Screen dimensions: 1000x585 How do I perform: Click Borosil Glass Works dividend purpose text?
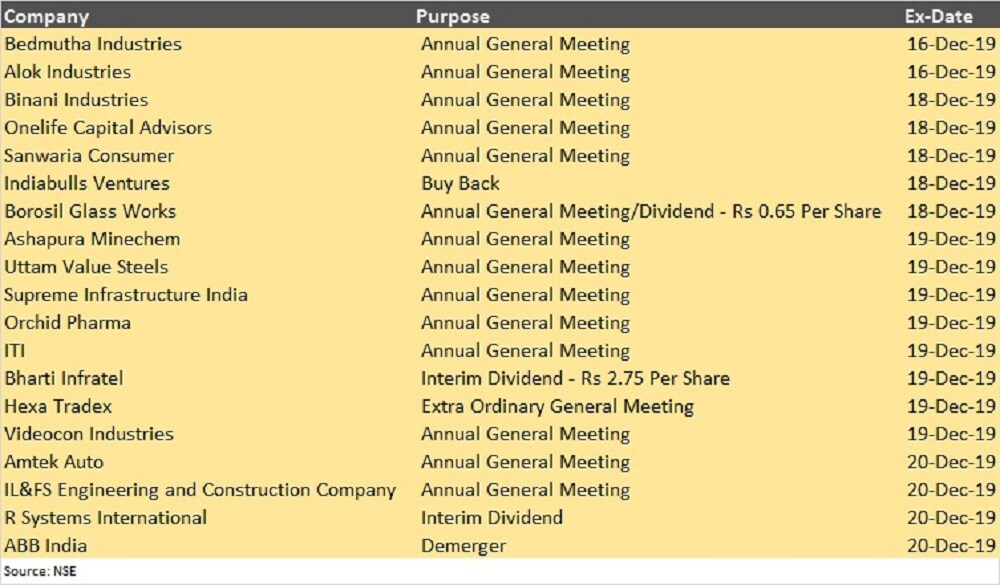point(650,212)
